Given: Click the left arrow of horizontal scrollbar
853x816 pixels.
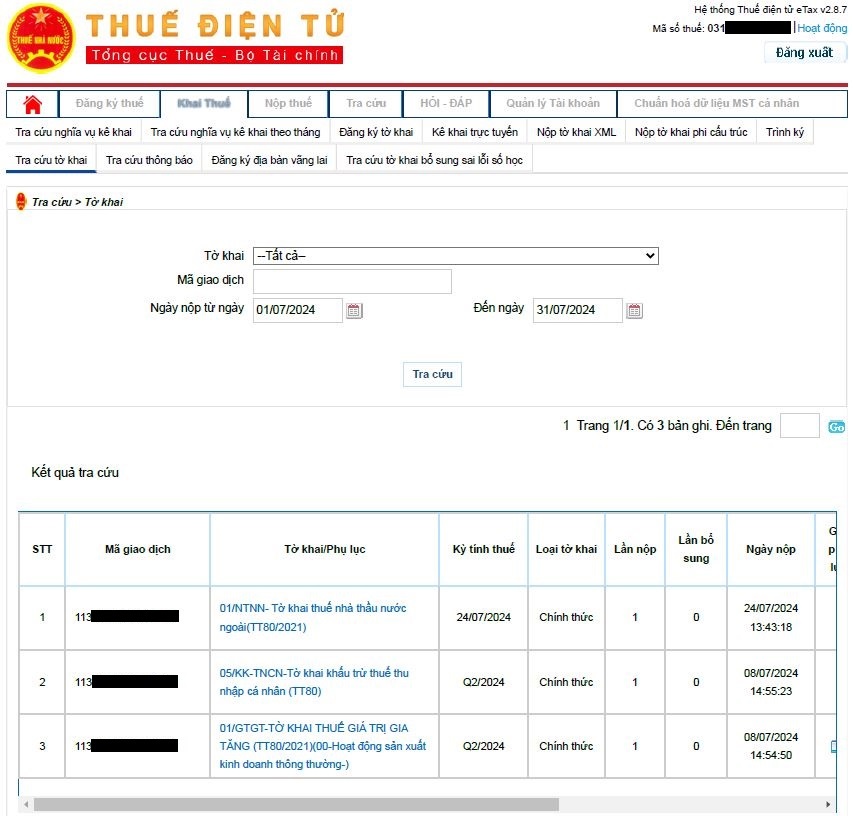Looking at the screenshot, I should pyautogui.click(x=25, y=805).
